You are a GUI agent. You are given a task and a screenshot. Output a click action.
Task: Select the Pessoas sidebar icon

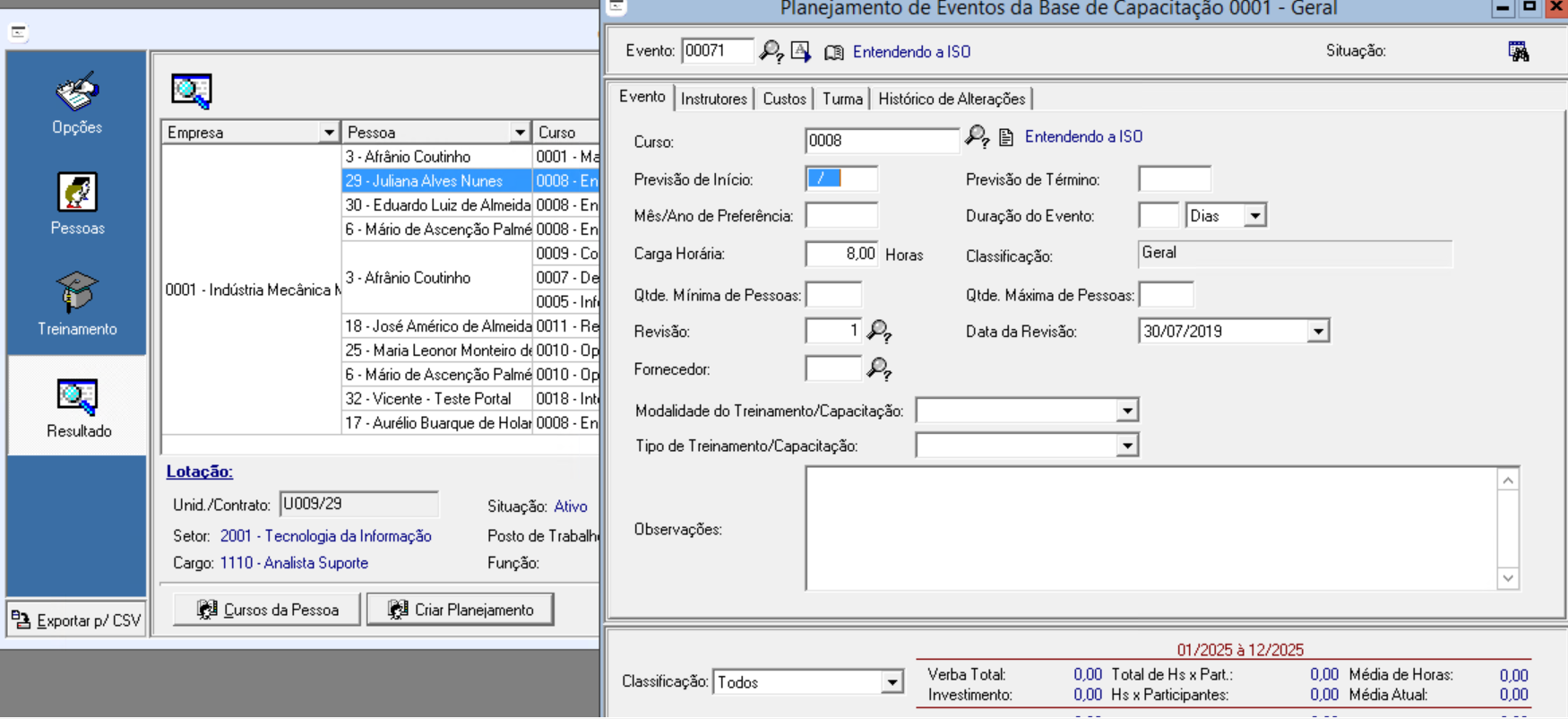(x=77, y=193)
